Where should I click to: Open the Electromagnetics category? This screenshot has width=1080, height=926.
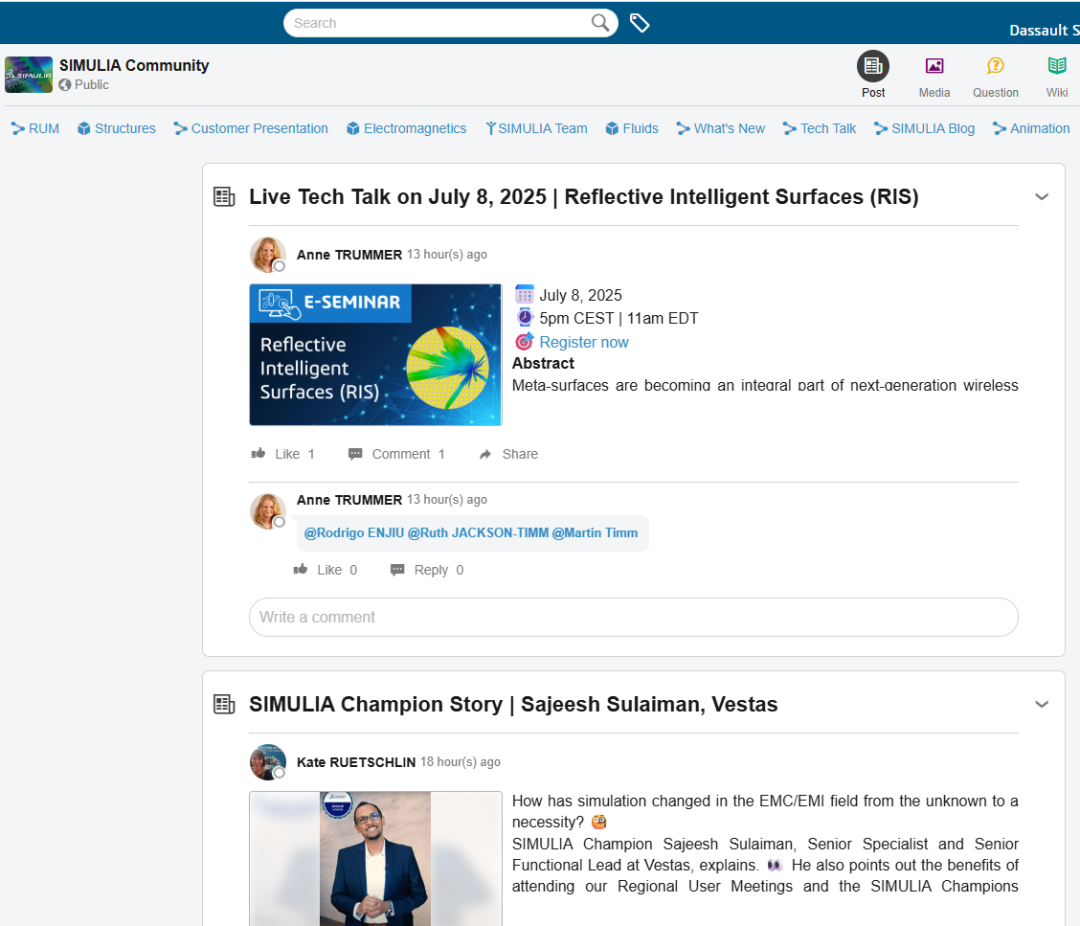(406, 128)
